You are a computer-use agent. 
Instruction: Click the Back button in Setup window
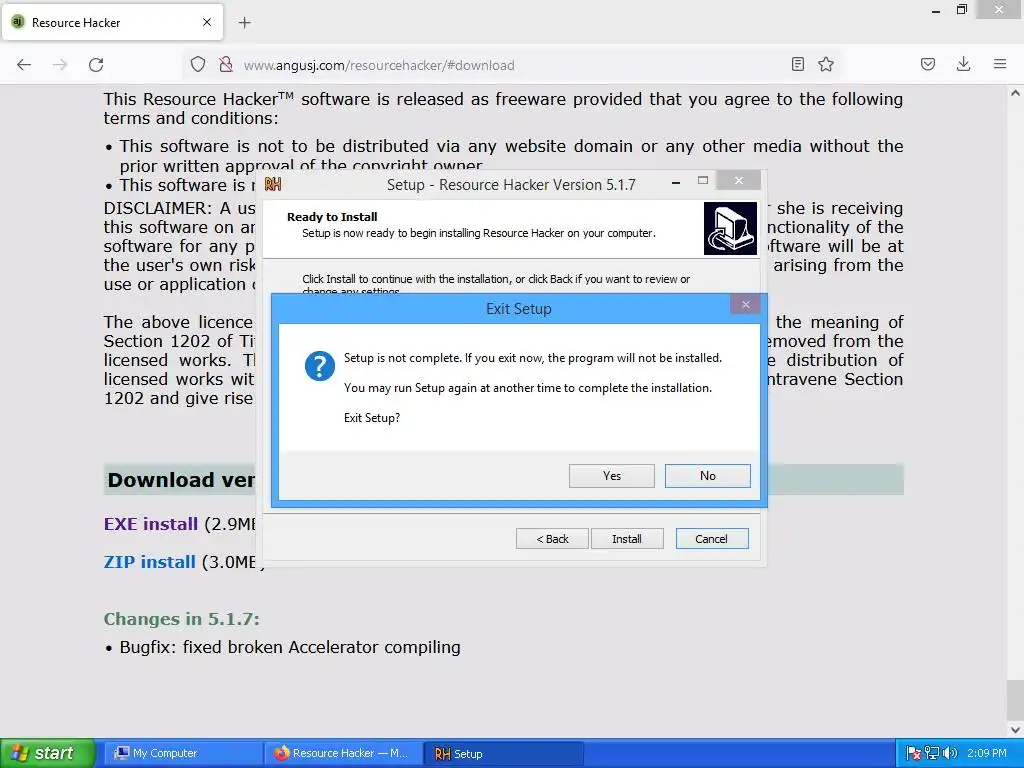coord(552,539)
